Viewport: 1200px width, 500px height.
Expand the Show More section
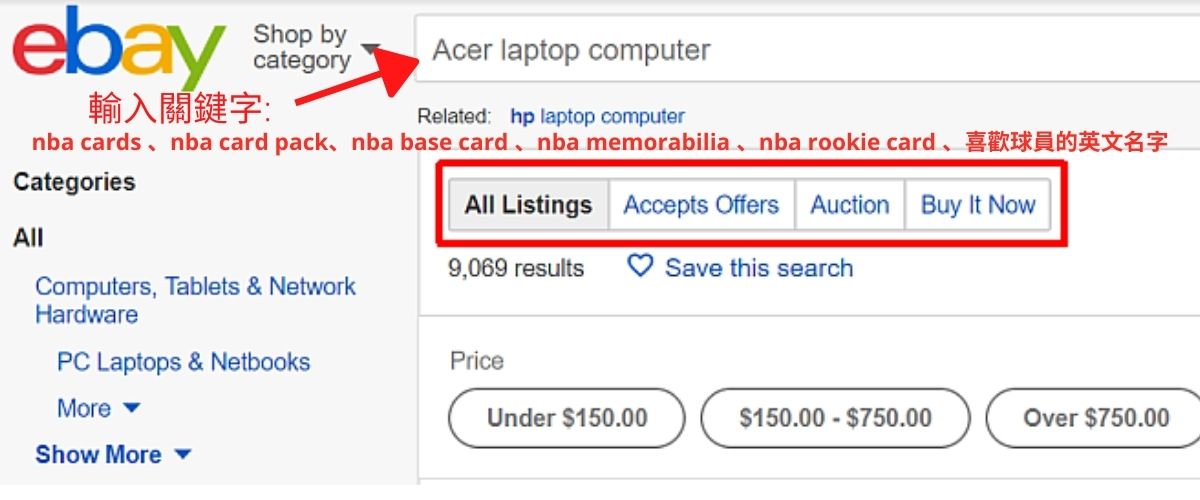pos(182,455)
